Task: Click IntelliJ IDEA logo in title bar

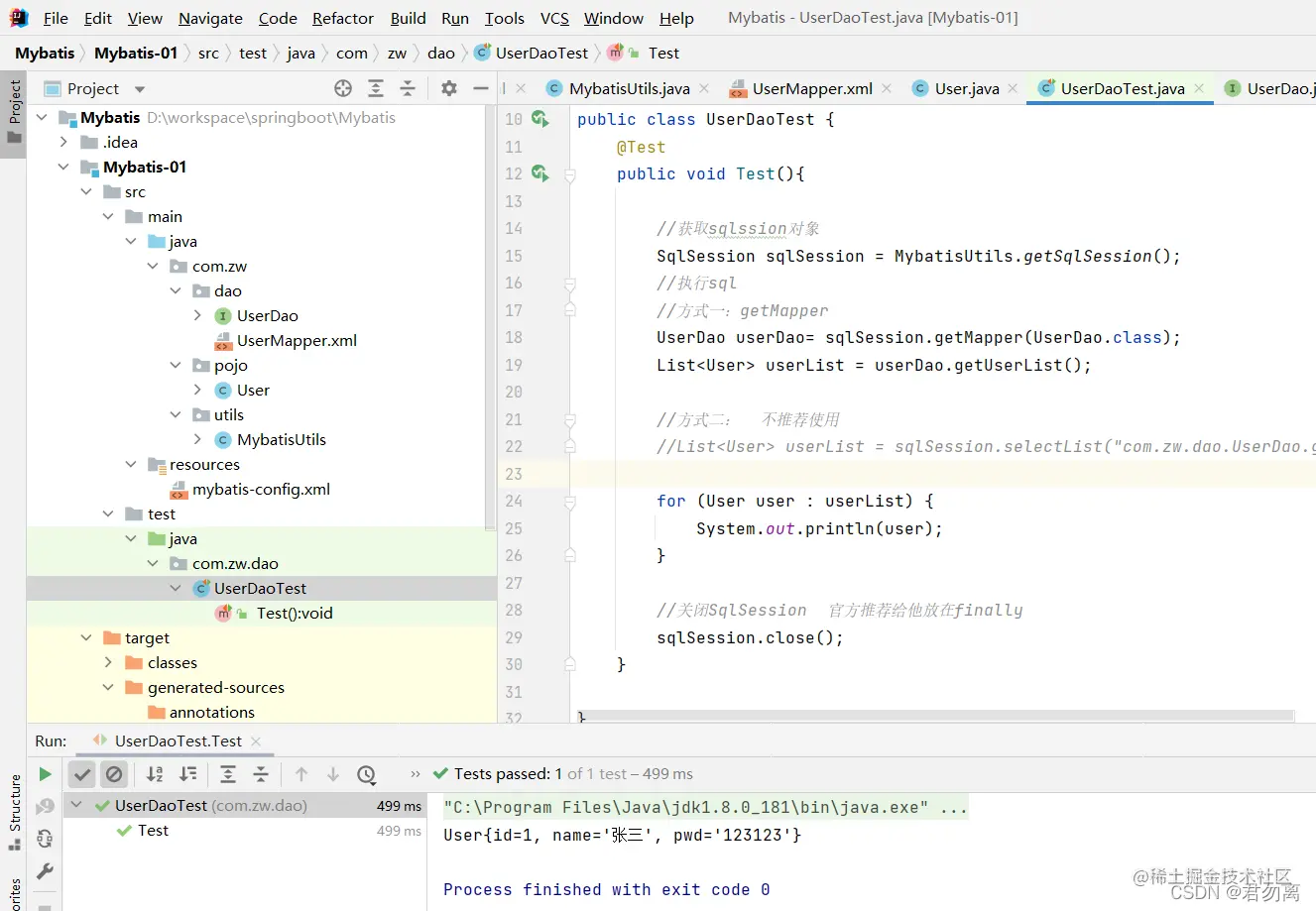Action: [19, 18]
